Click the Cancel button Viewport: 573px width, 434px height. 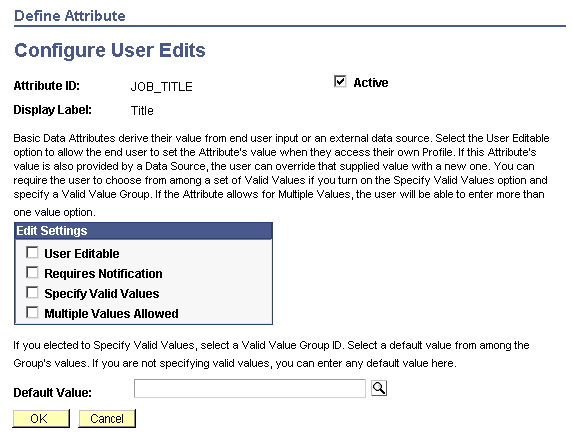(107, 419)
